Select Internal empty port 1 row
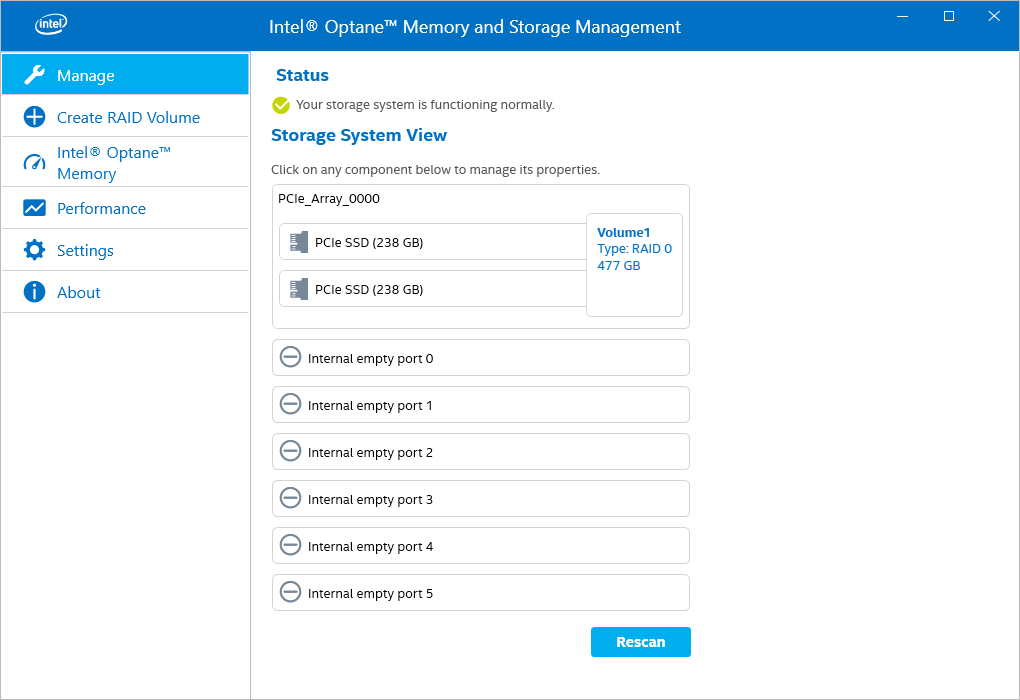The height and width of the screenshot is (700, 1020). click(481, 405)
